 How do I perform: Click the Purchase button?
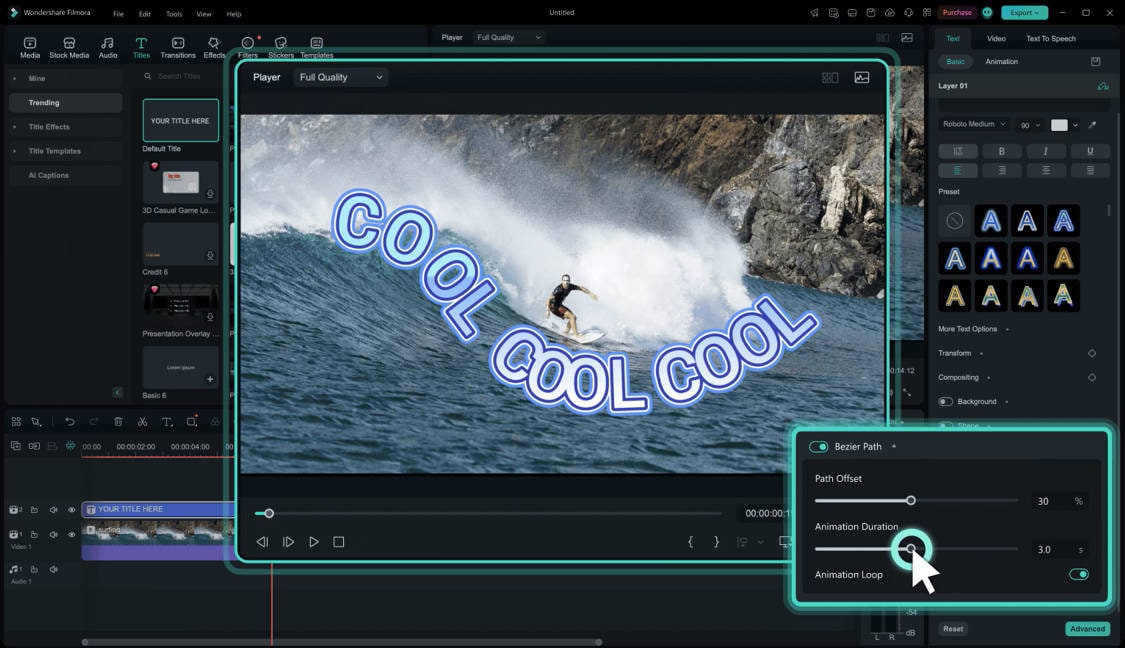[x=956, y=13]
